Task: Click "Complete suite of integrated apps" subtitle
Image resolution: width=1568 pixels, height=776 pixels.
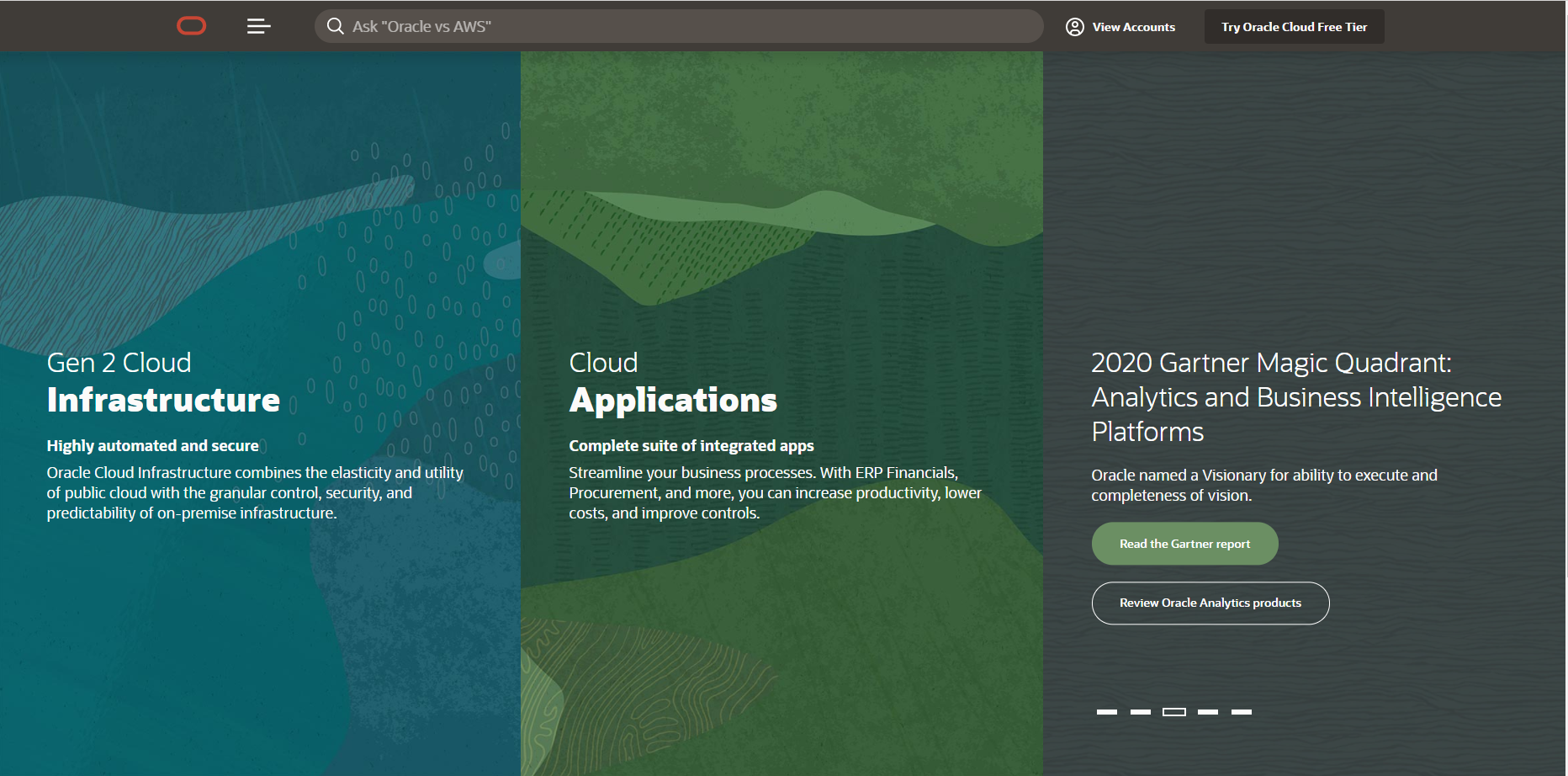Action: 691,445
